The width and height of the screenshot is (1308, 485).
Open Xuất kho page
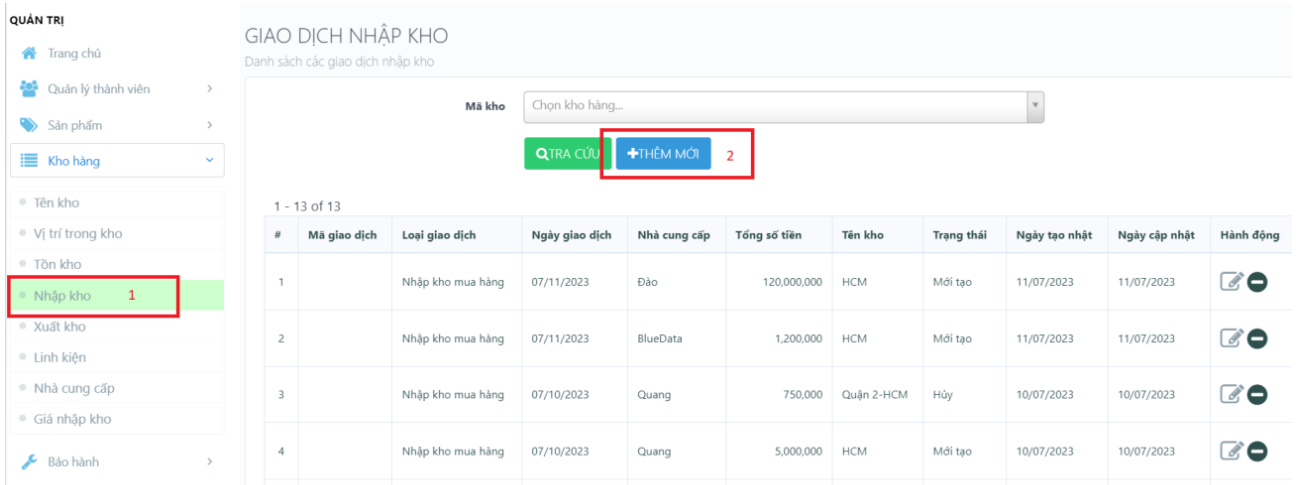click(60, 327)
